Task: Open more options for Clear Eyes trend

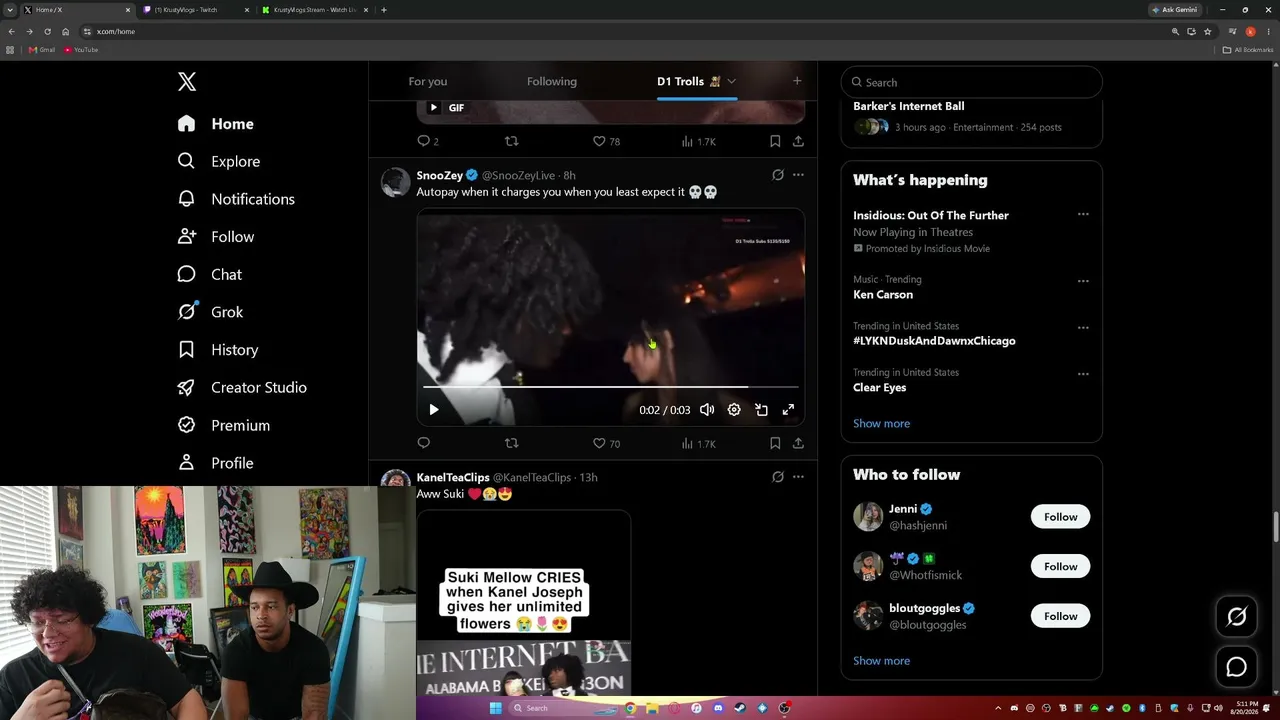Action: pos(1083,374)
